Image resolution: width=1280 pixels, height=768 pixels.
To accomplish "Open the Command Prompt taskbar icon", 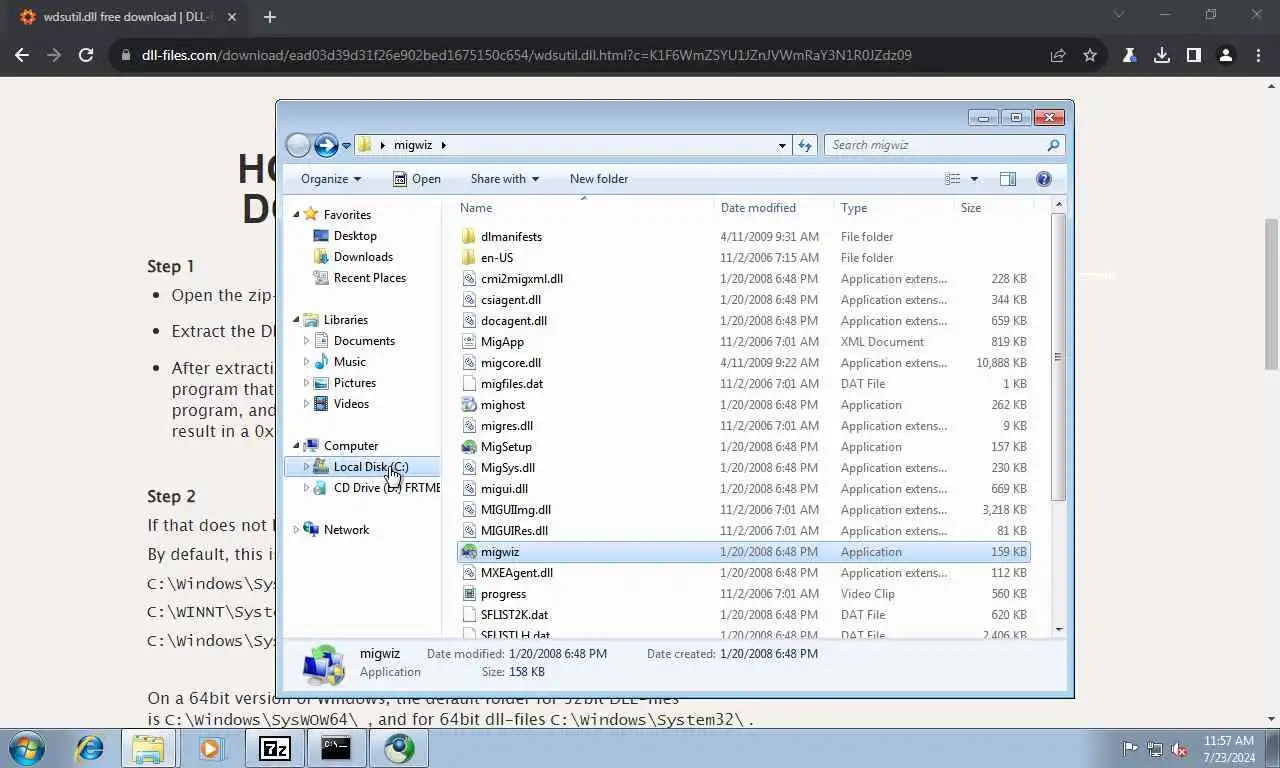I will click(336, 748).
